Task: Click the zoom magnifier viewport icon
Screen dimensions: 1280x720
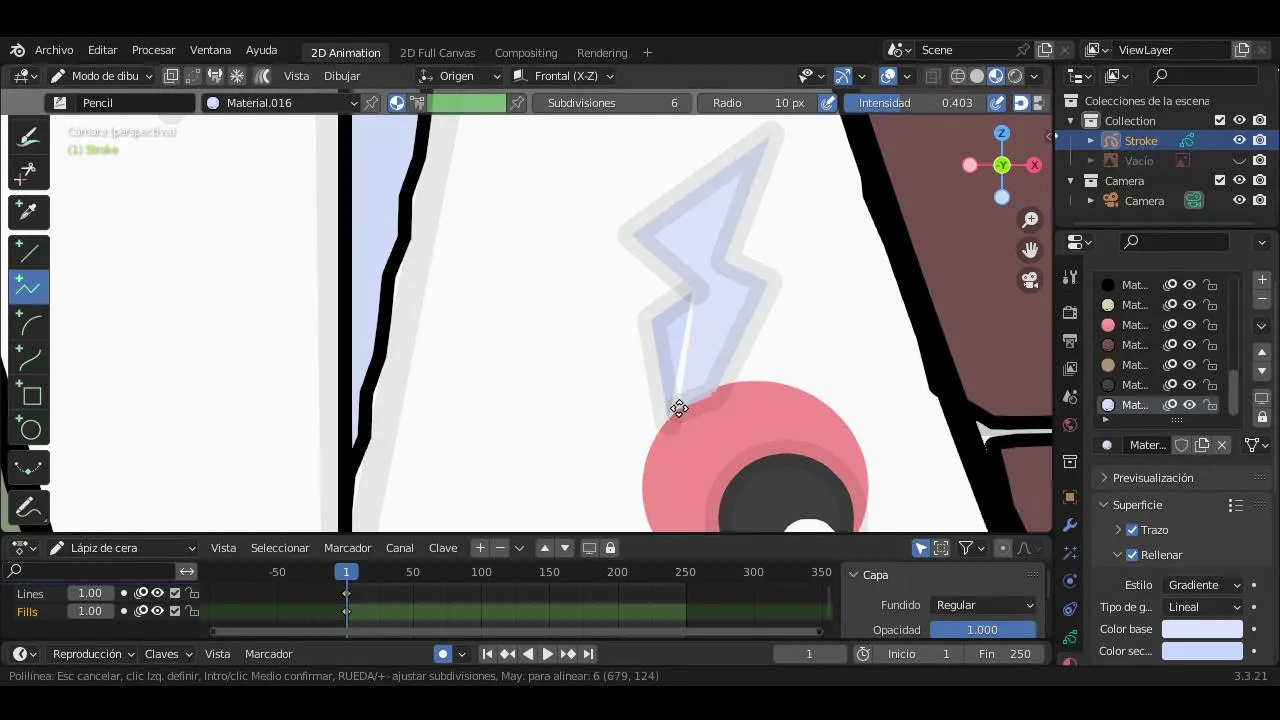Action: pyautogui.click(x=1030, y=220)
